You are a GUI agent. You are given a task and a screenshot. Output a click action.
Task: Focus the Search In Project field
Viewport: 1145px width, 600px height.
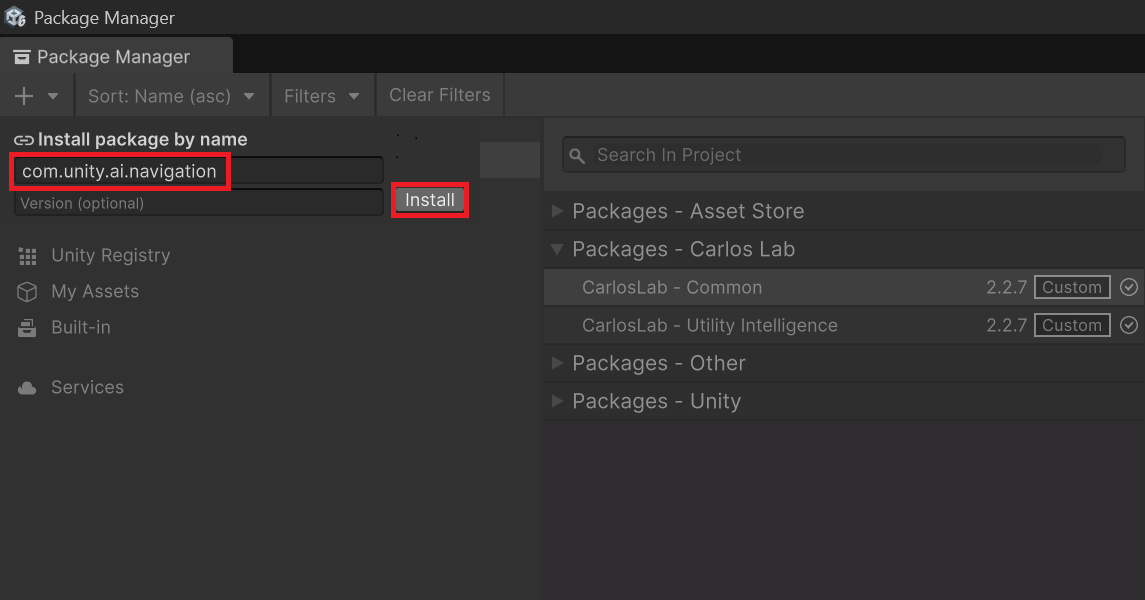[843, 155]
